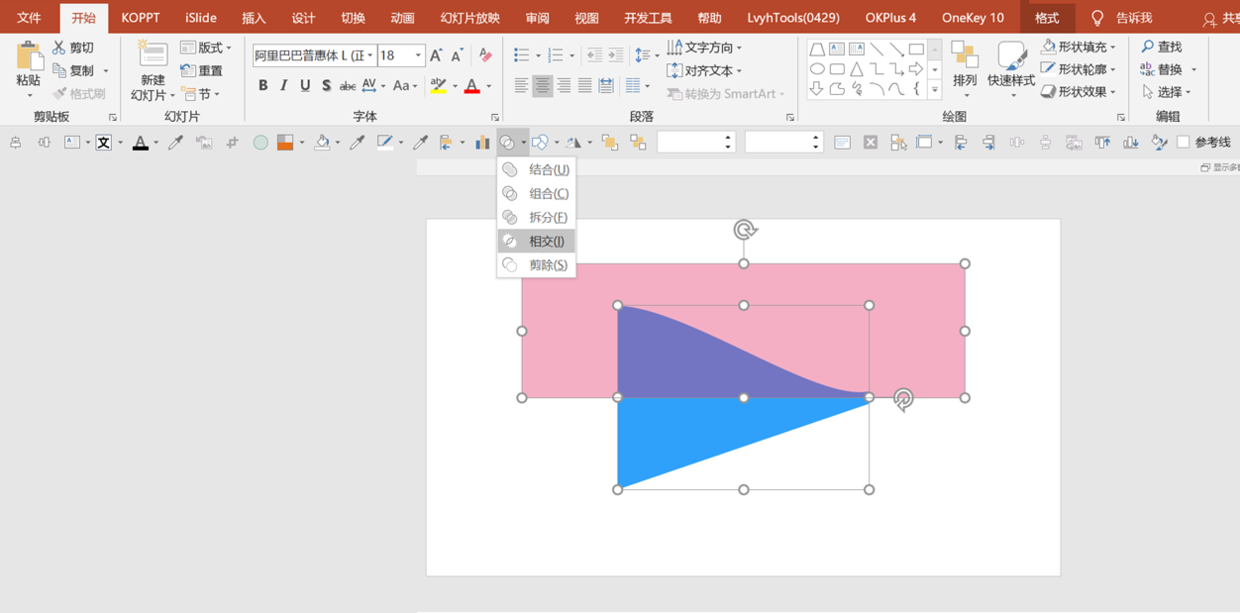Choose 拆分(F) in the merge shapes menu
Viewport: 1240px width, 613px height.
[x=536, y=217]
